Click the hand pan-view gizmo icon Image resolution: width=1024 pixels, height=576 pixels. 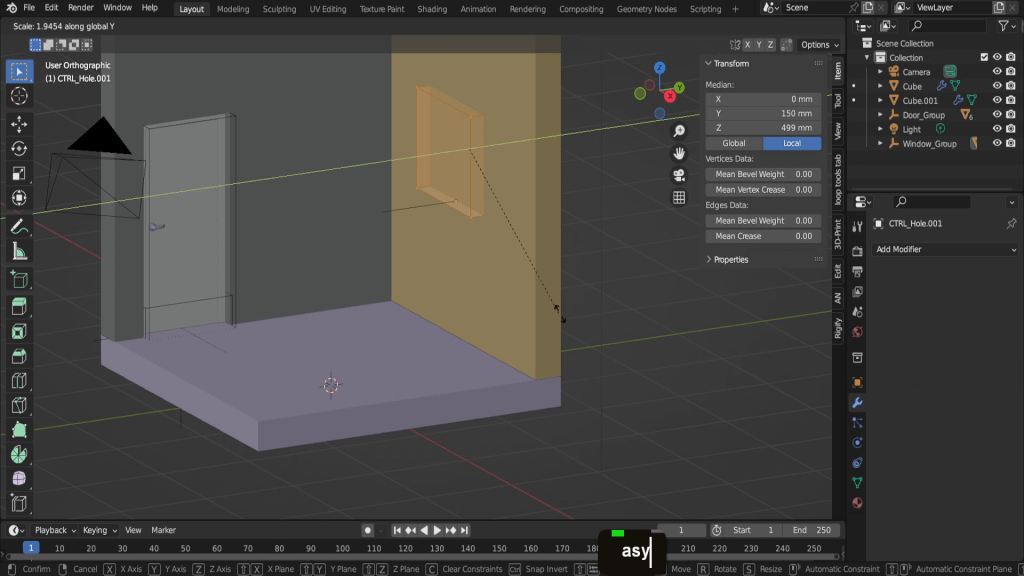[x=679, y=153]
